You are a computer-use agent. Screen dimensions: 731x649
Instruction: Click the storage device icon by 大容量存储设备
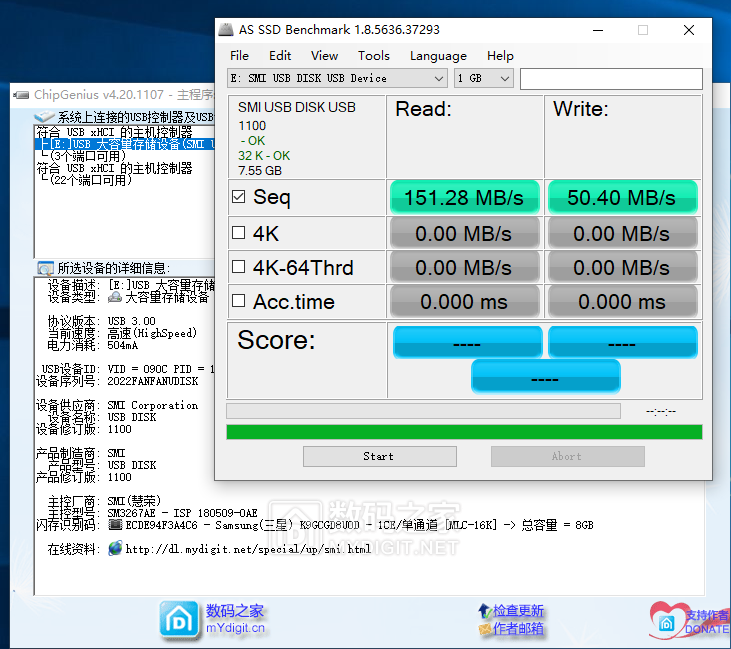click(115, 297)
